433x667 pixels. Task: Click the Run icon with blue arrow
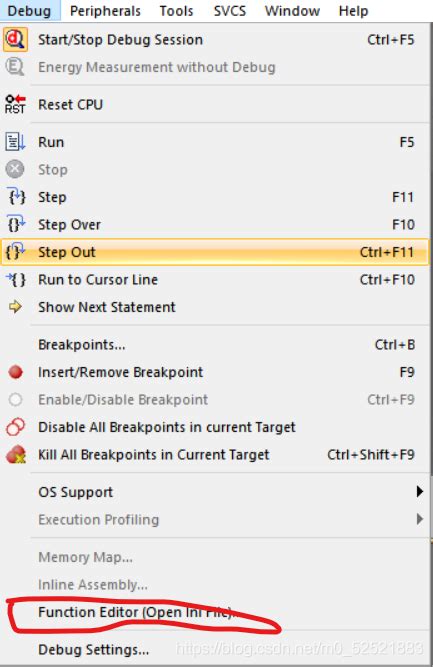[15, 142]
